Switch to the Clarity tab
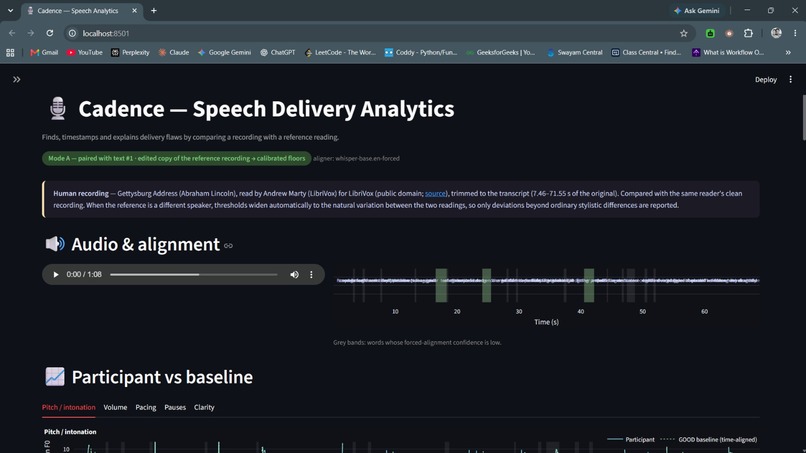 [204, 407]
